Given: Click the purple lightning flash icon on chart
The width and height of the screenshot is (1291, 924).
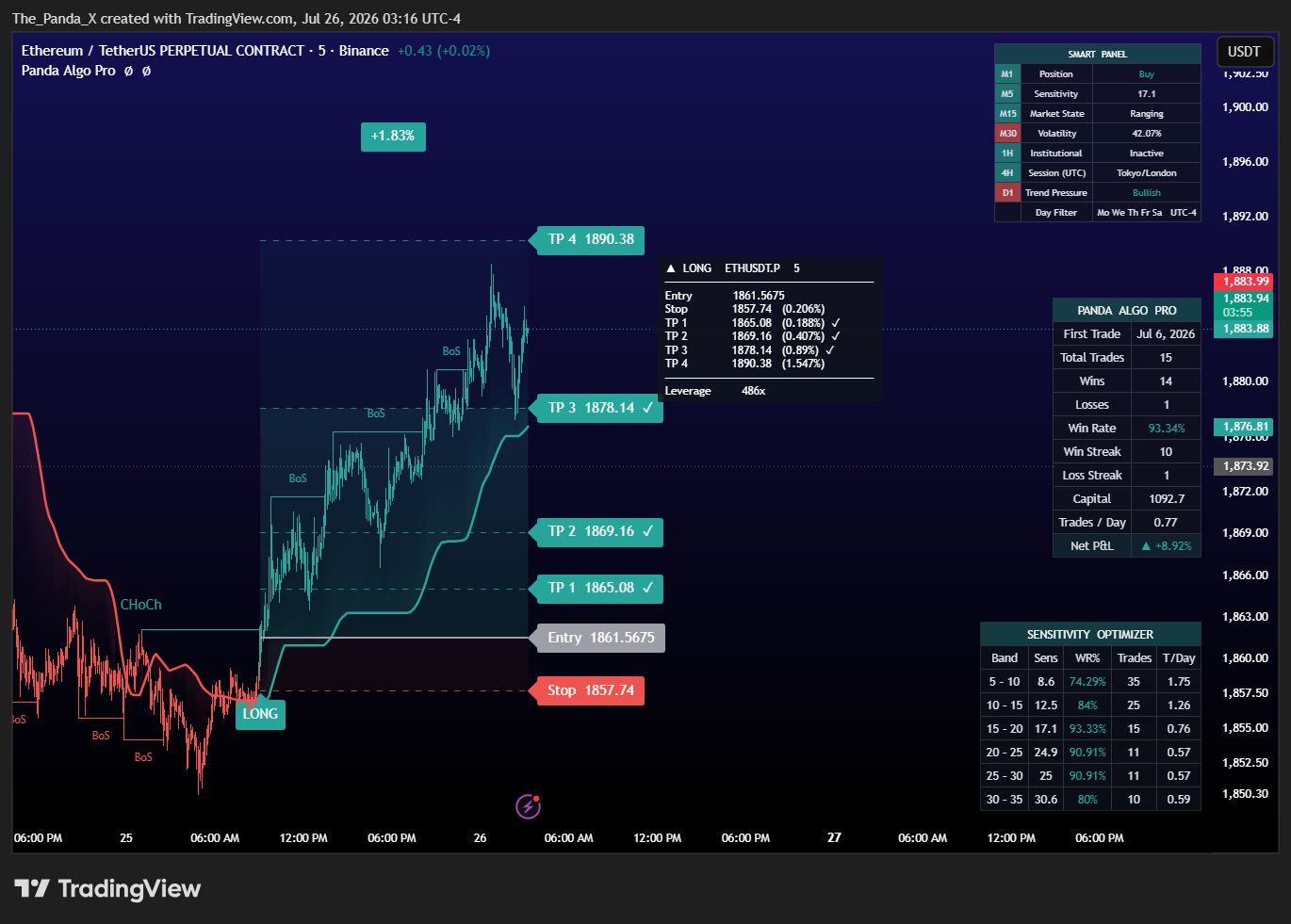Looking at the screenshot, I should [529, 806].
